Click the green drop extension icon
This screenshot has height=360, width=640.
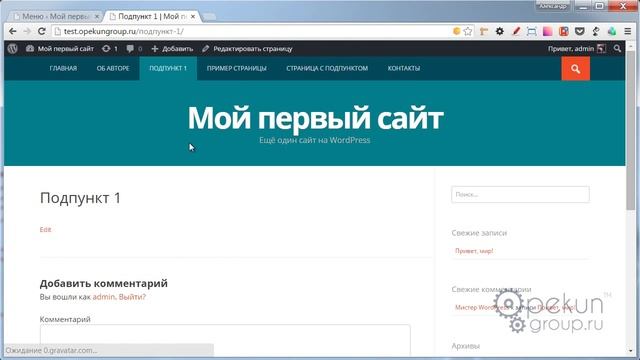coord(611,31)
